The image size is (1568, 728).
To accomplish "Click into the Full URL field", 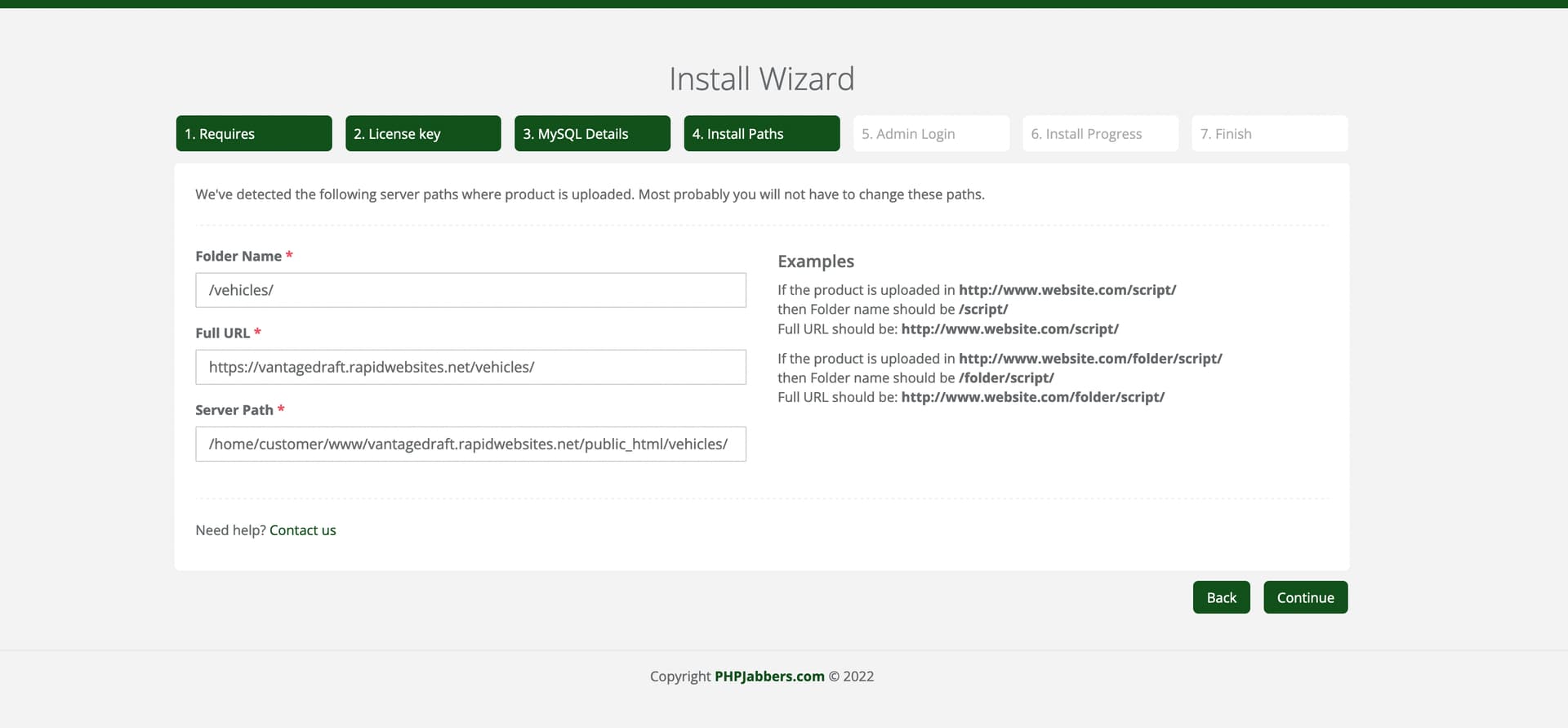I will point(470,367).
